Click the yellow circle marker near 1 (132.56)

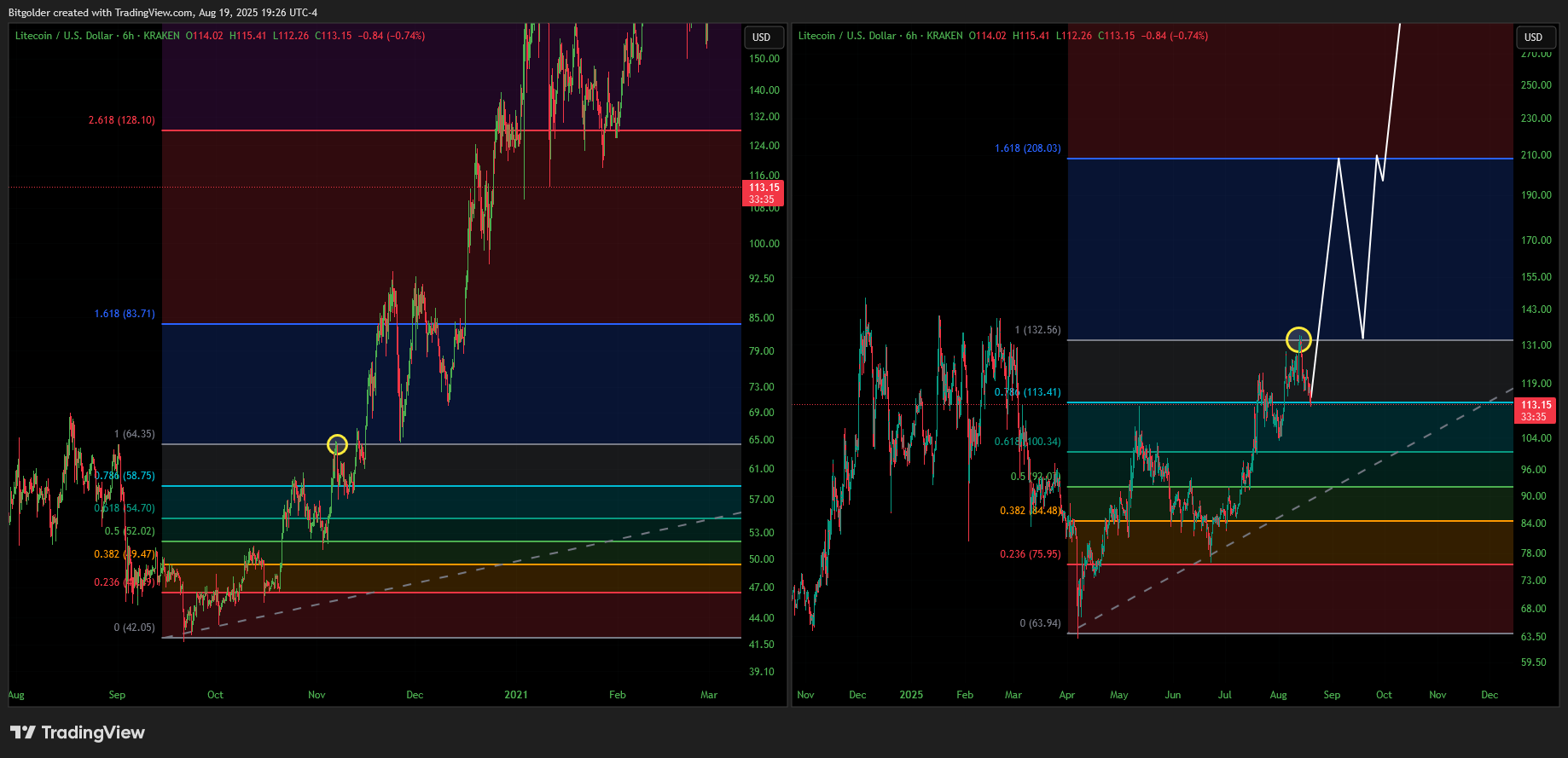tap(1298, 339)
